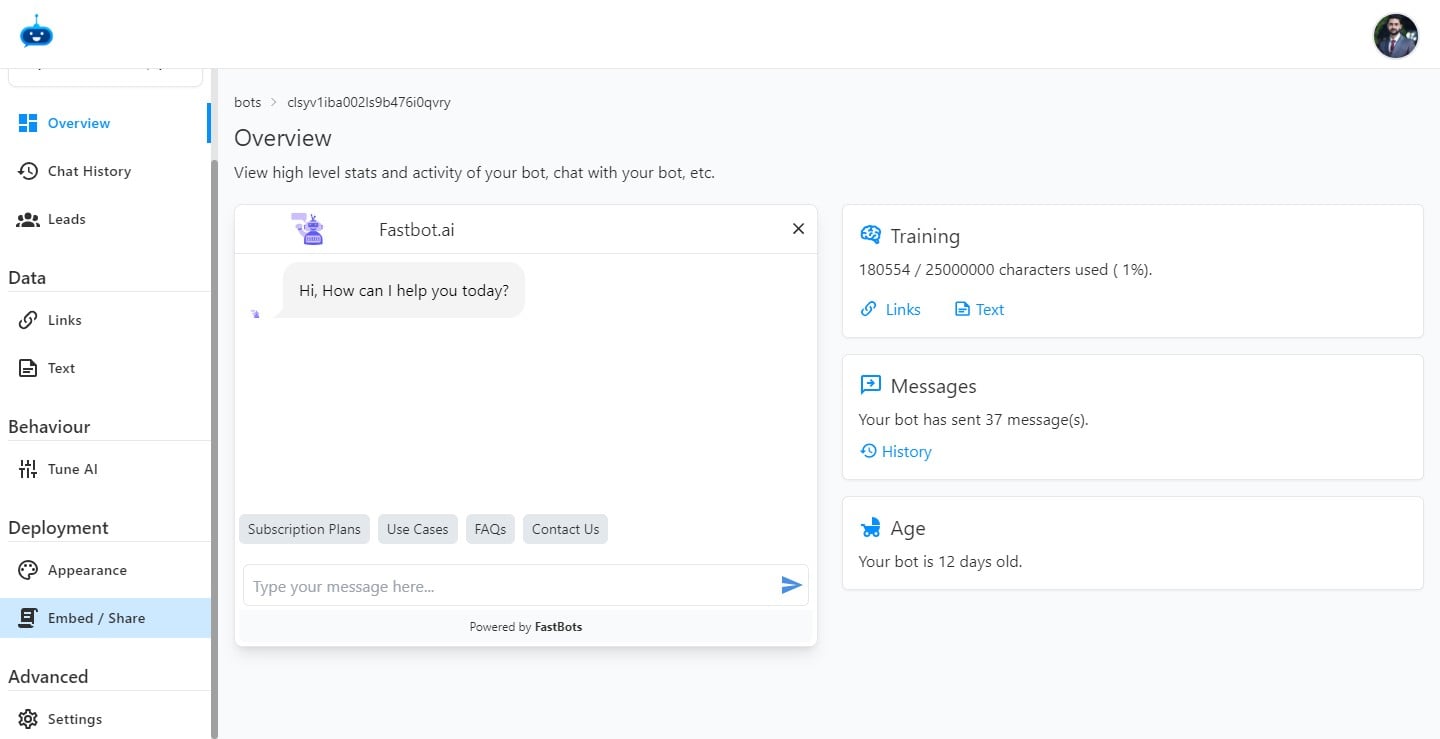This screenshot has height=739, width=1440.
Task: Click the Text document icon in sidebar
Action: click(28, 368)
